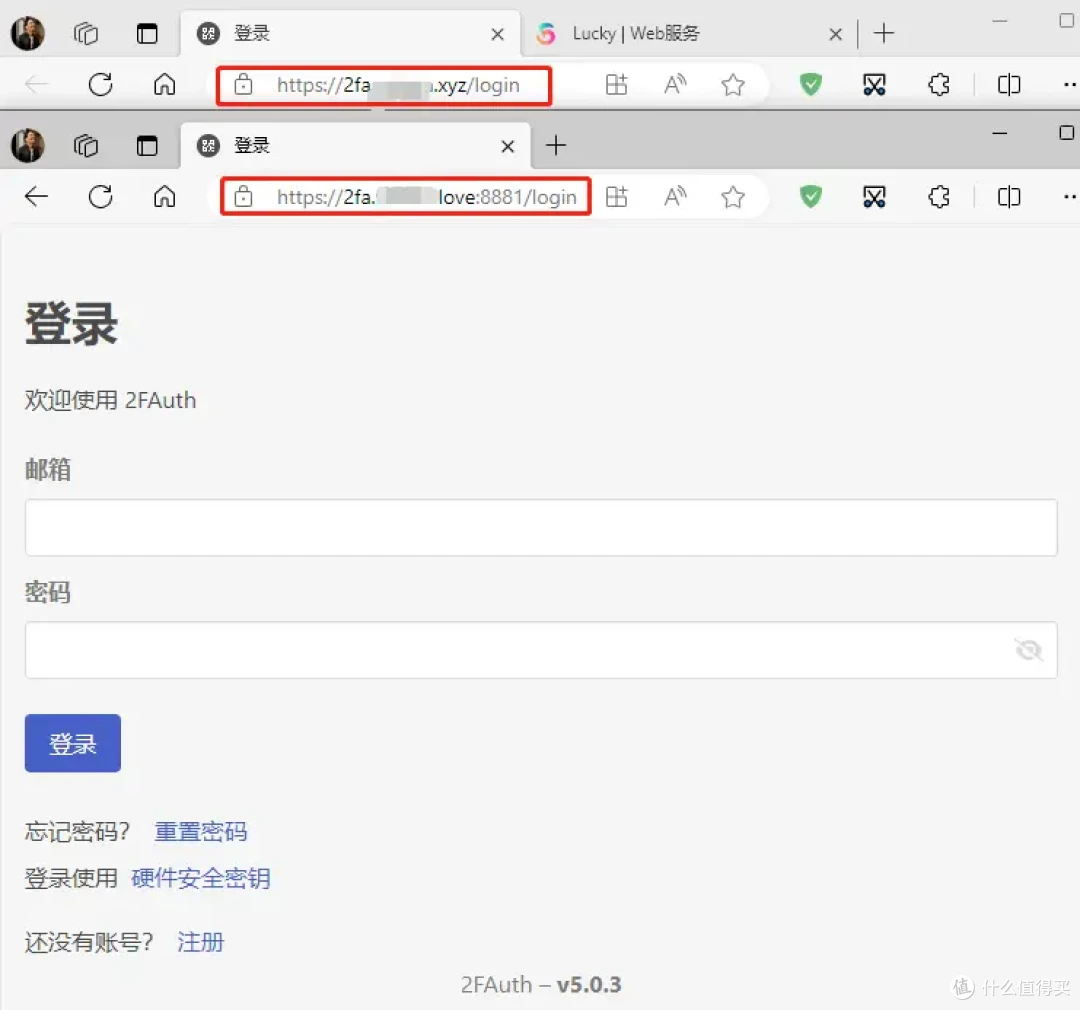Open extensions puzzle icon in front window
The height and width of the screenshot is (1010, 1080).
(939, 197)
